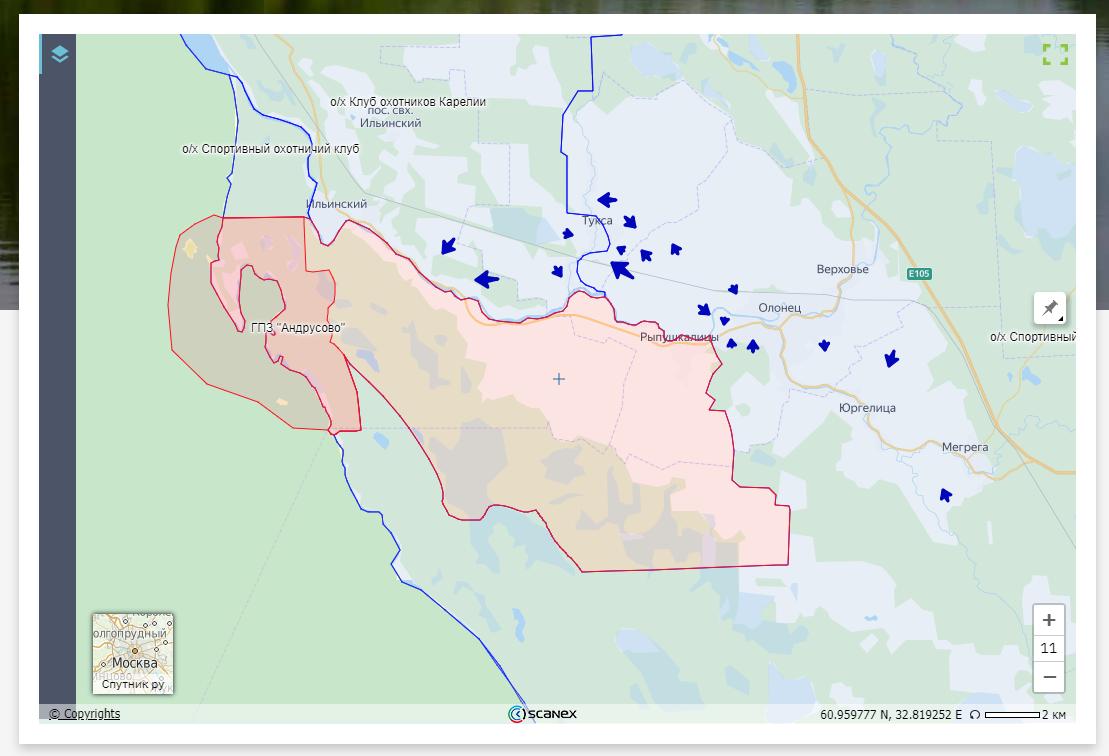Click the coordinates readout text

coord(890,715)
